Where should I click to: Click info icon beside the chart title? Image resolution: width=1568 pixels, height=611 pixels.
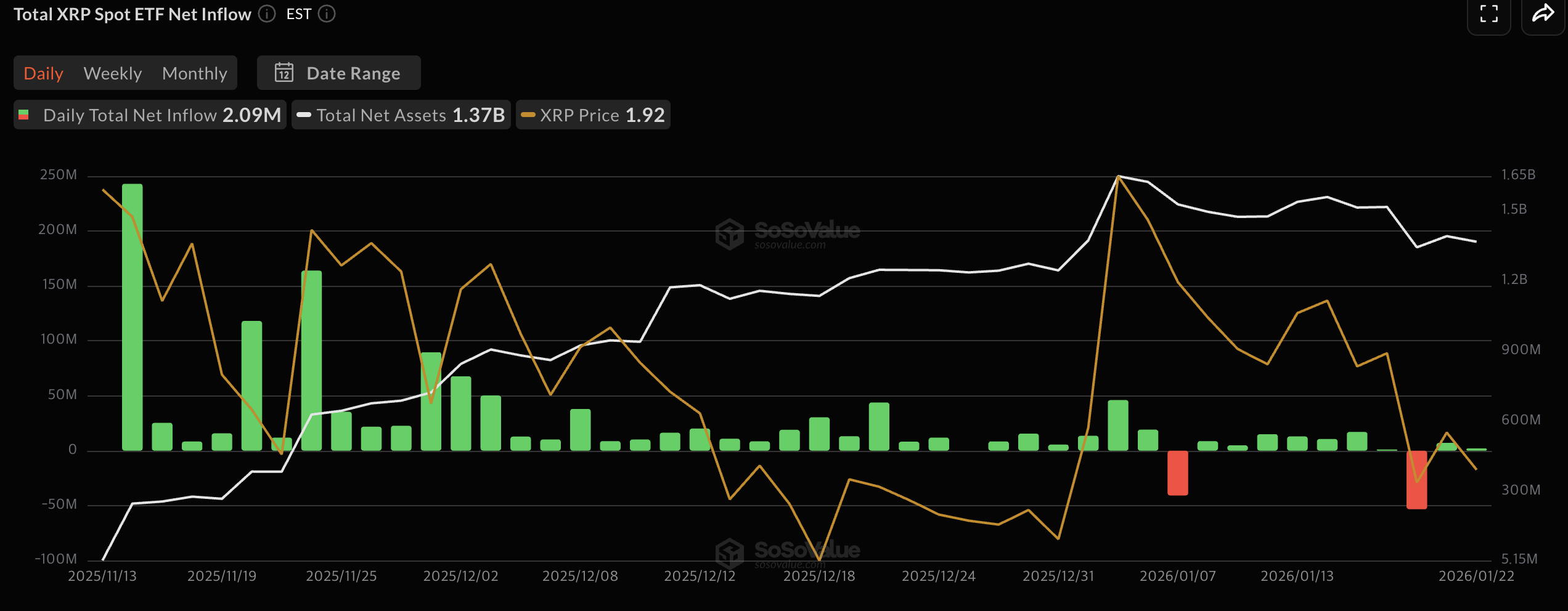tap(266, 14)
